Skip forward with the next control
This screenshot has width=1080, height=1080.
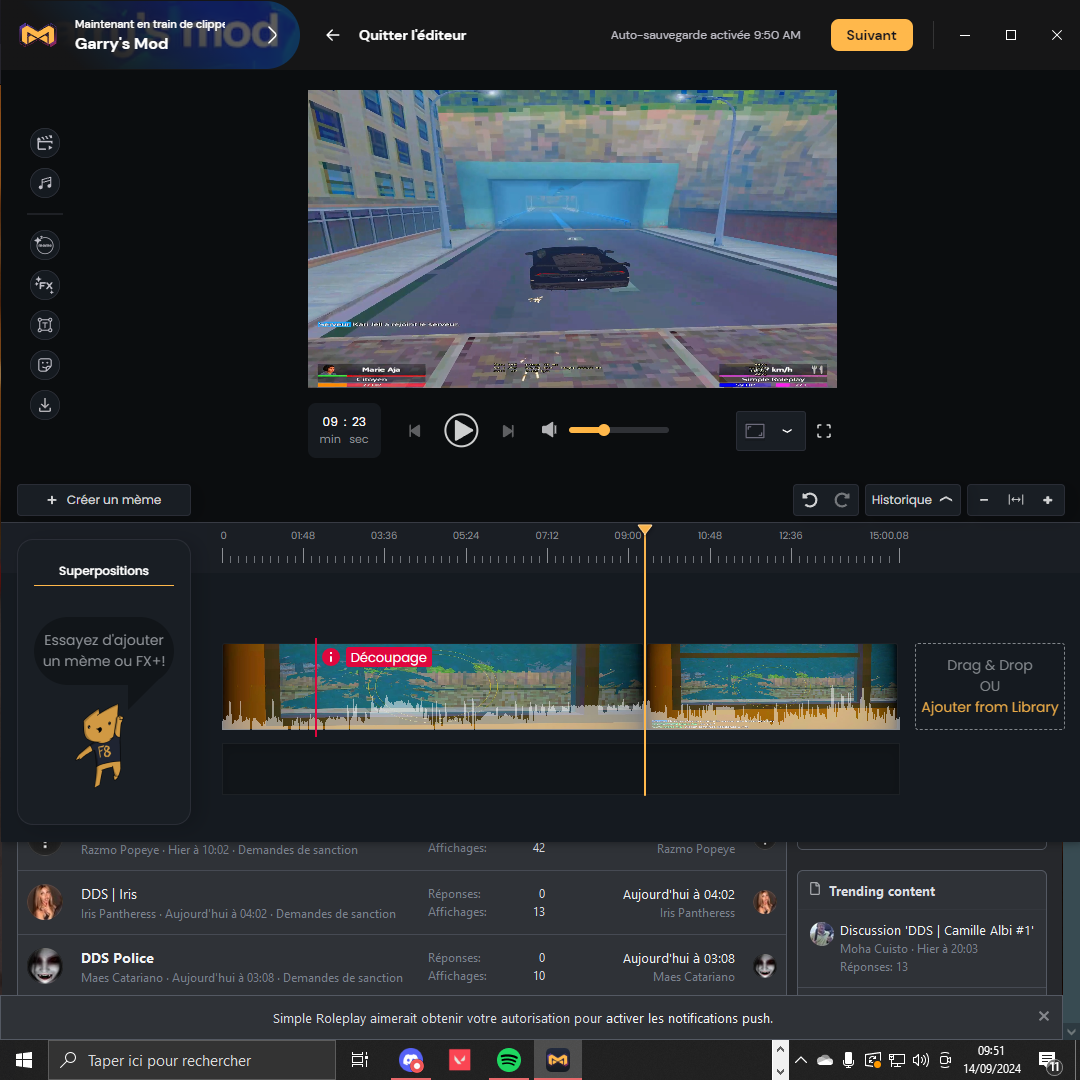[508, 431]
